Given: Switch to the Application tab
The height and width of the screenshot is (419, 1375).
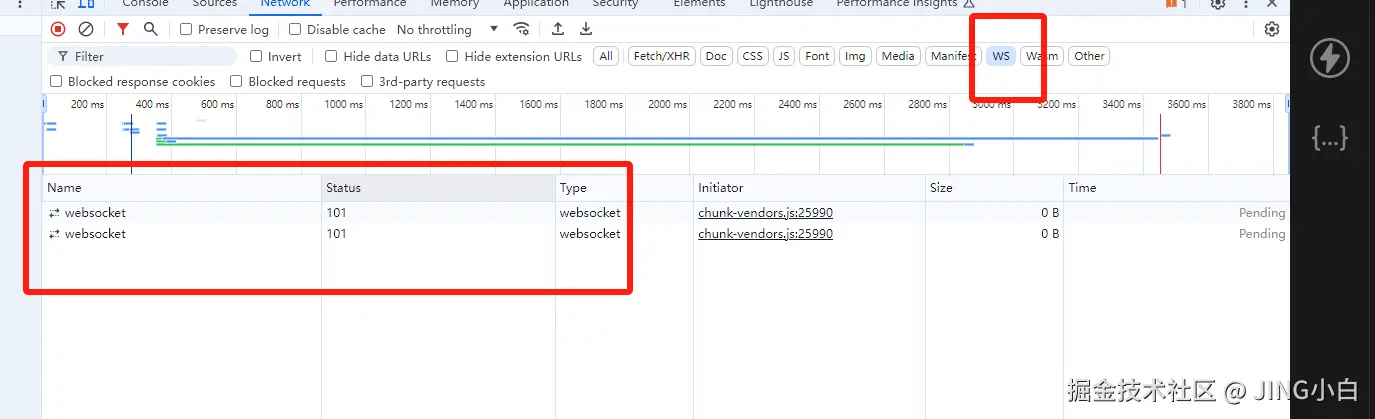Looking at the screenshot, I should 536,4.
